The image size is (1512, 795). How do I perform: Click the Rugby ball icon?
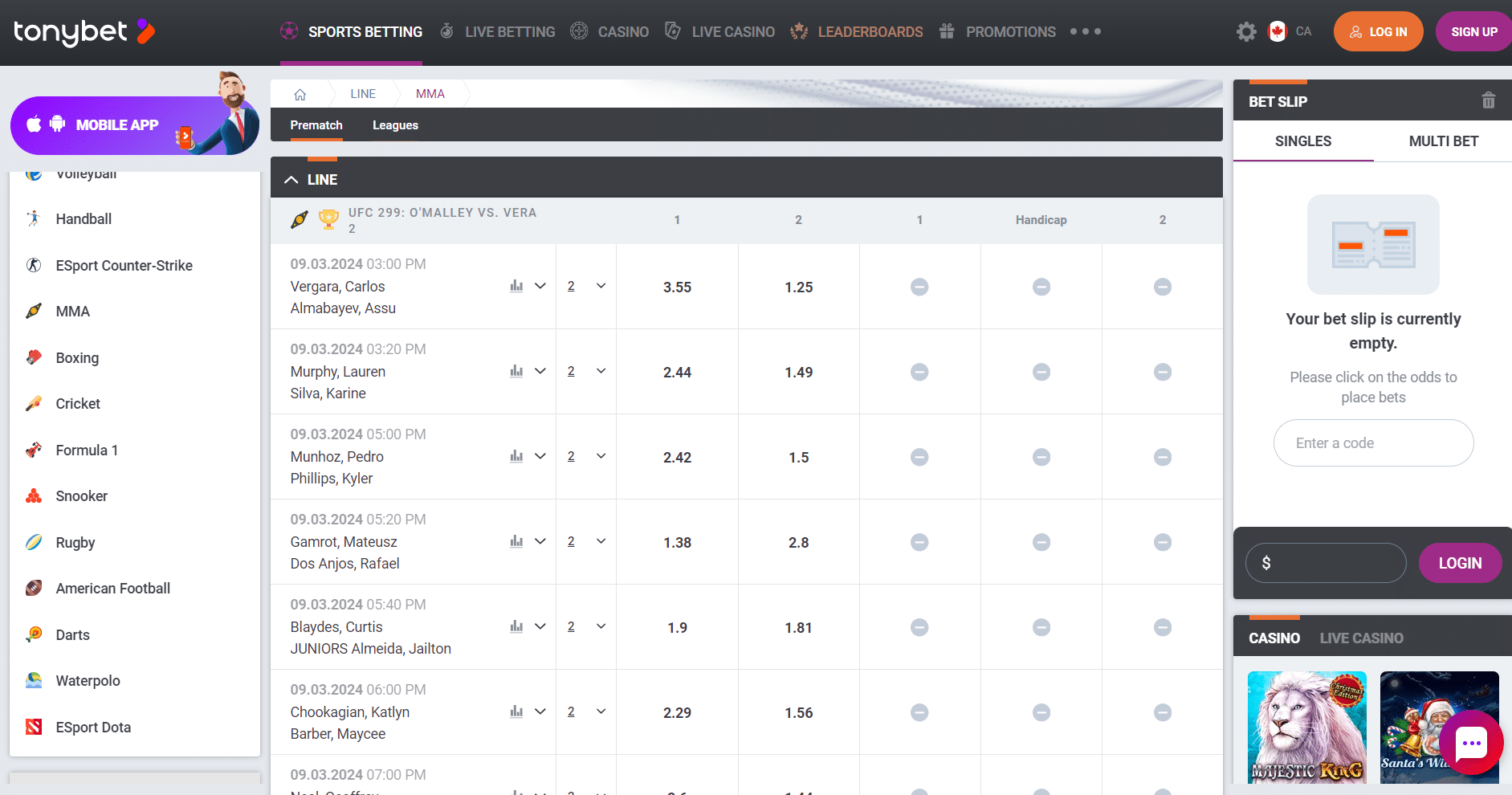pyautogui.click(x=34, y=542)
